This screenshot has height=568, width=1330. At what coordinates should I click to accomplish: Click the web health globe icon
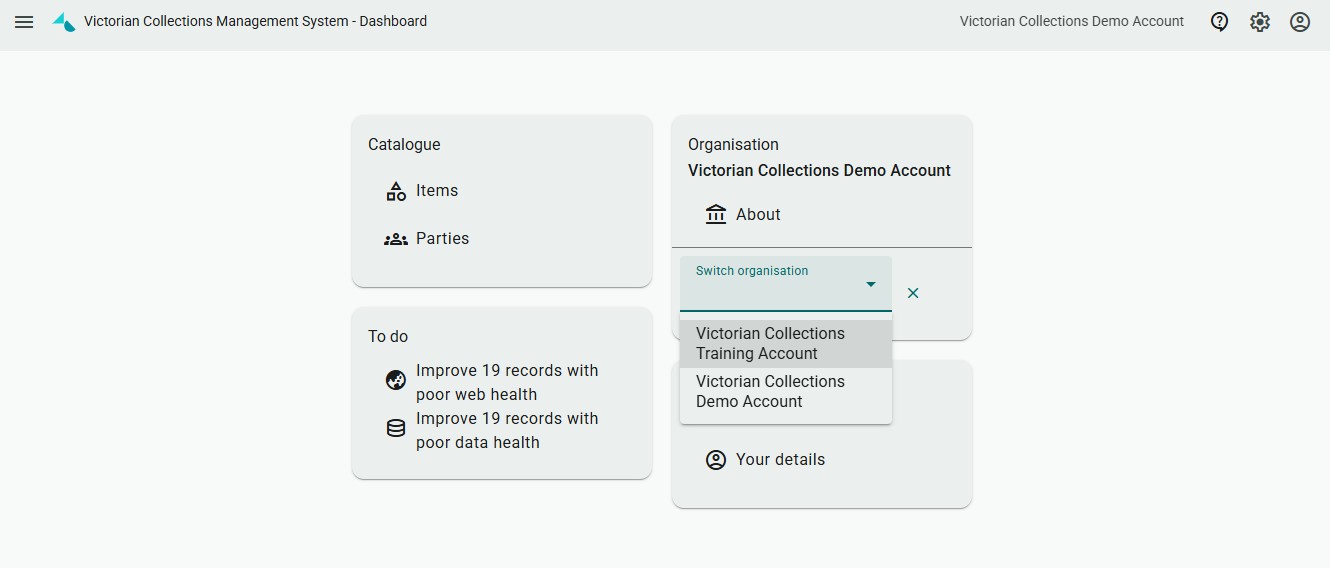(x=396, y=380)
